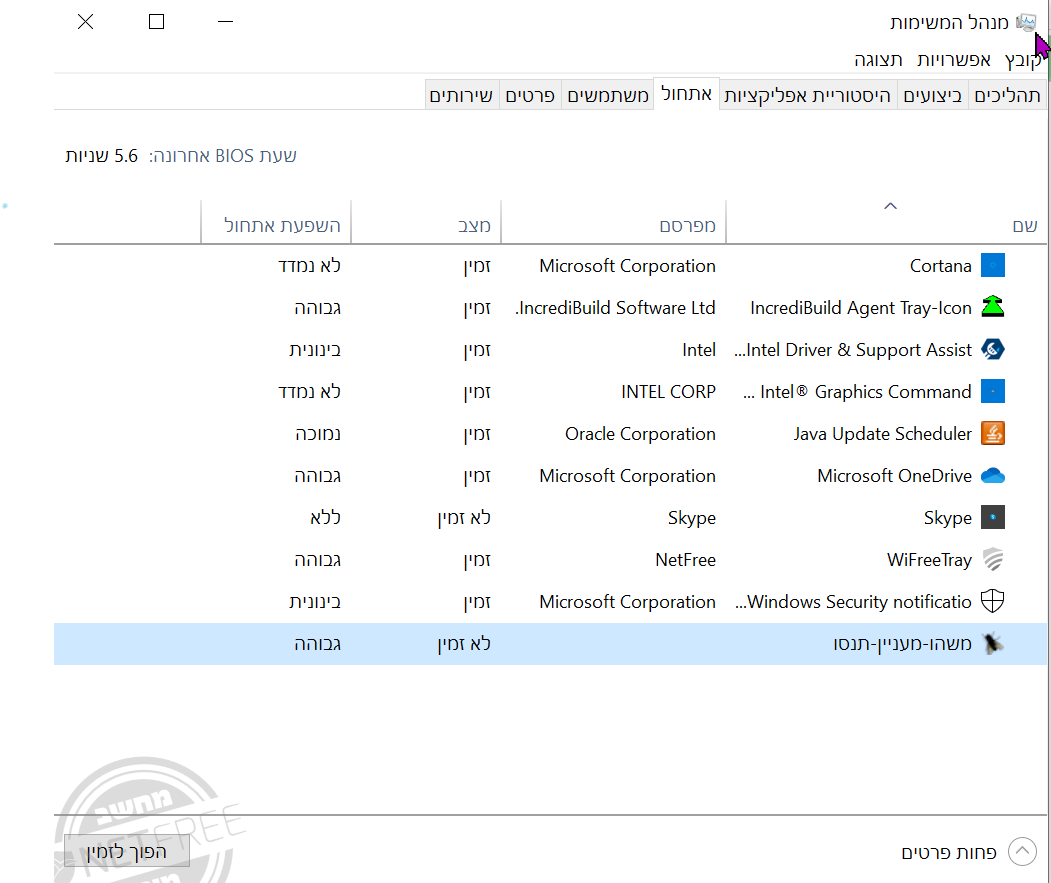Click the Cortana app icon

point(992,266)
